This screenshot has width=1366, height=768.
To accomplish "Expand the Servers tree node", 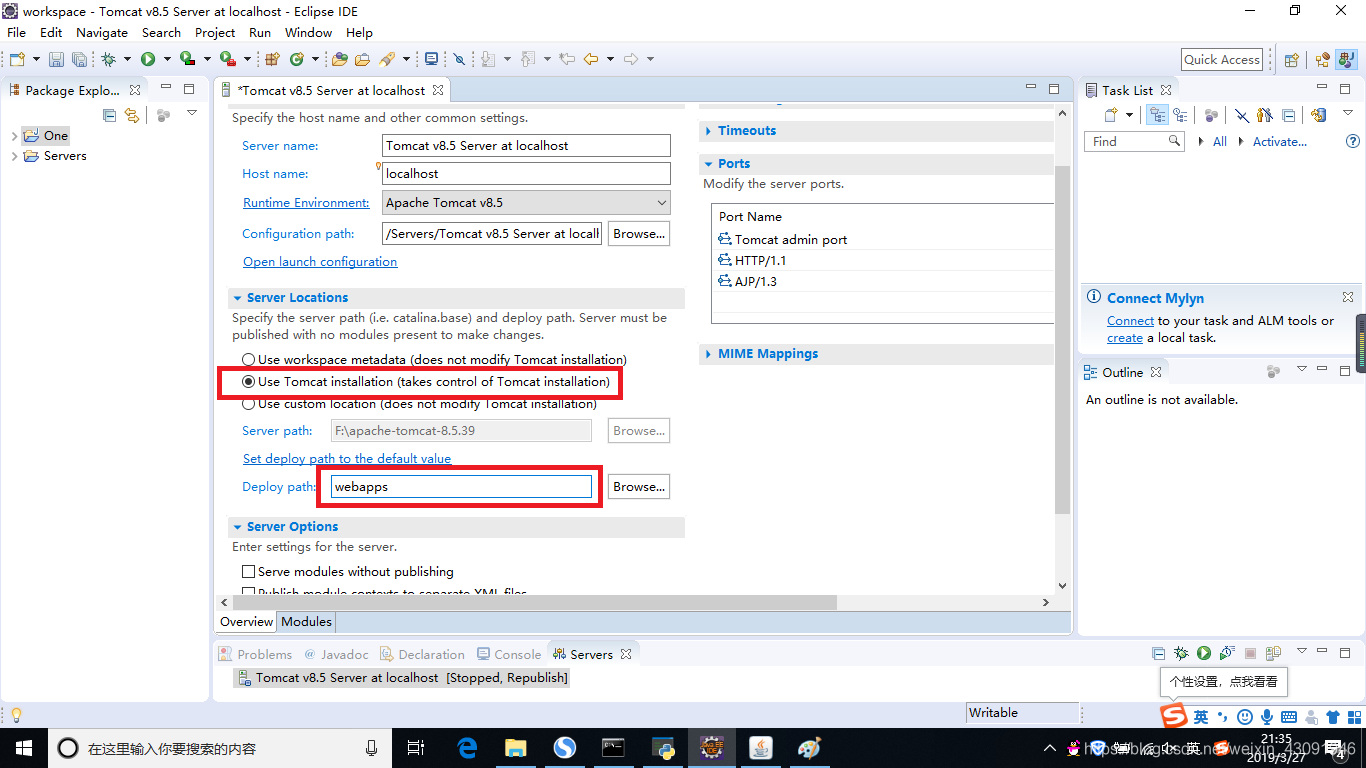I will click(13, 156).
